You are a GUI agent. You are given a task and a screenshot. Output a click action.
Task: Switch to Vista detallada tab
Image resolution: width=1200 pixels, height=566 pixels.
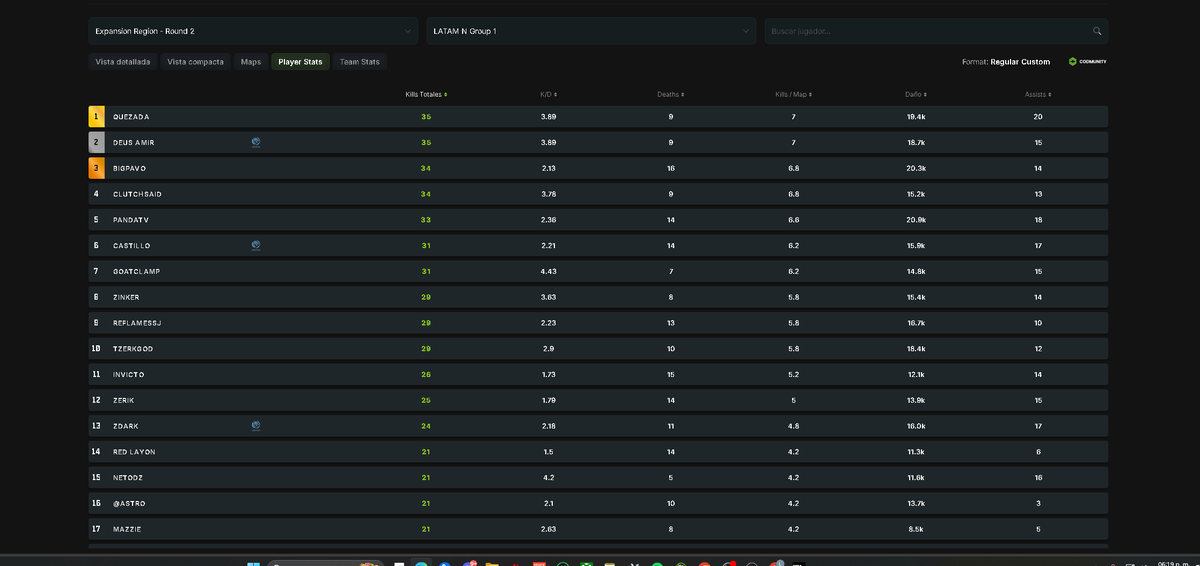123,62
